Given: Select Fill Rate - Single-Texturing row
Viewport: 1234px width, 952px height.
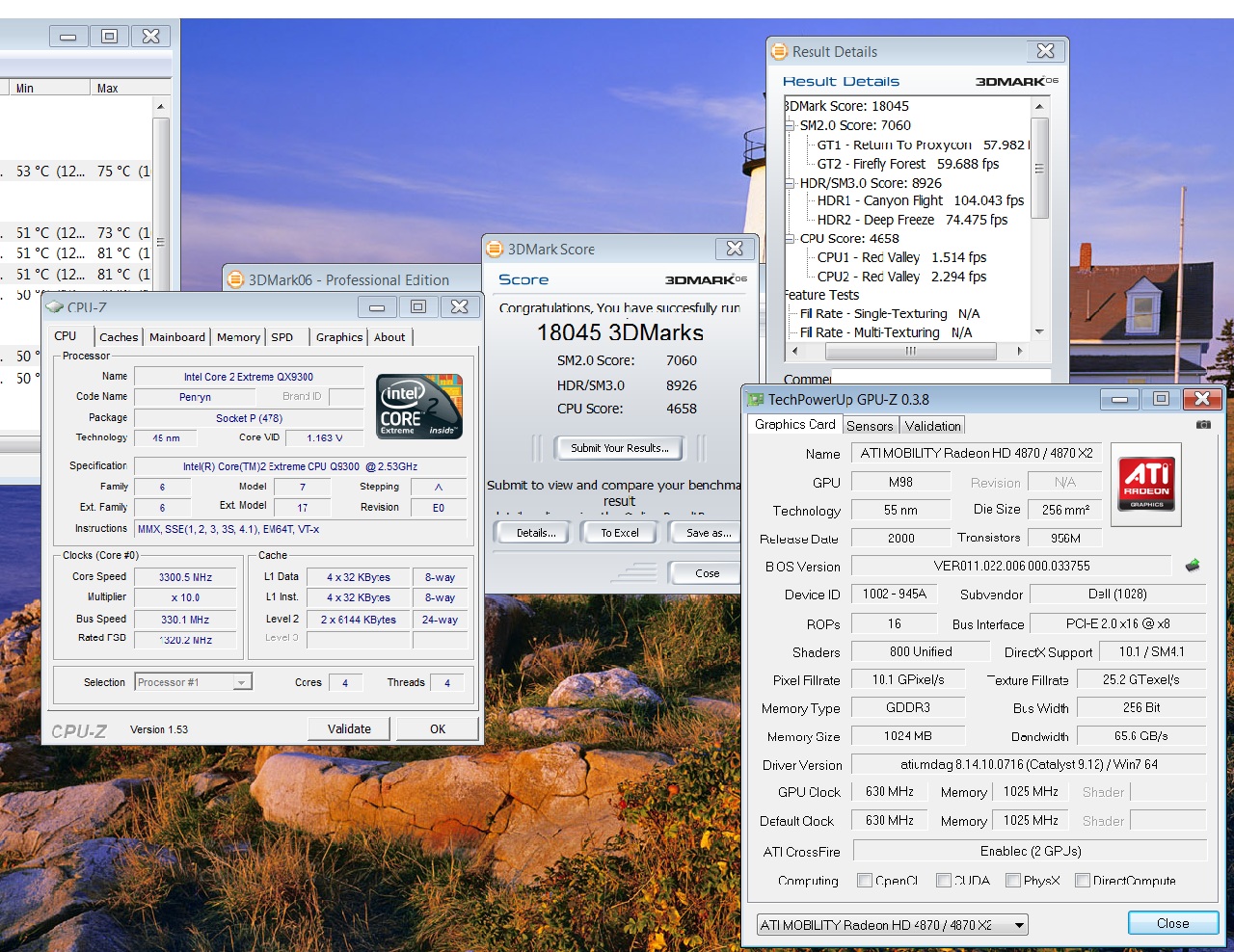Looking at the screenshot, I should (x=889, y=313).
